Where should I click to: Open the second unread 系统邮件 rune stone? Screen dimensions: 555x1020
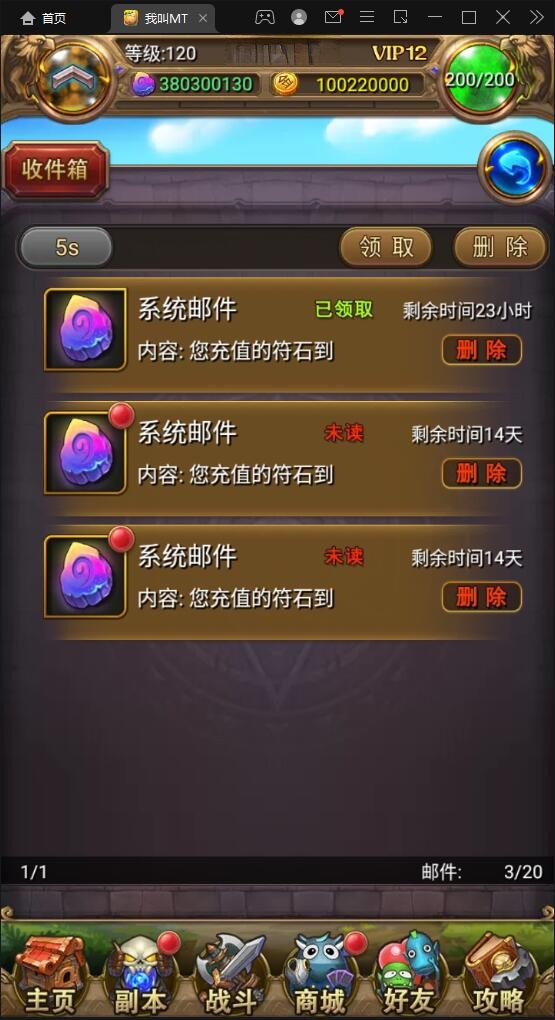85,576
